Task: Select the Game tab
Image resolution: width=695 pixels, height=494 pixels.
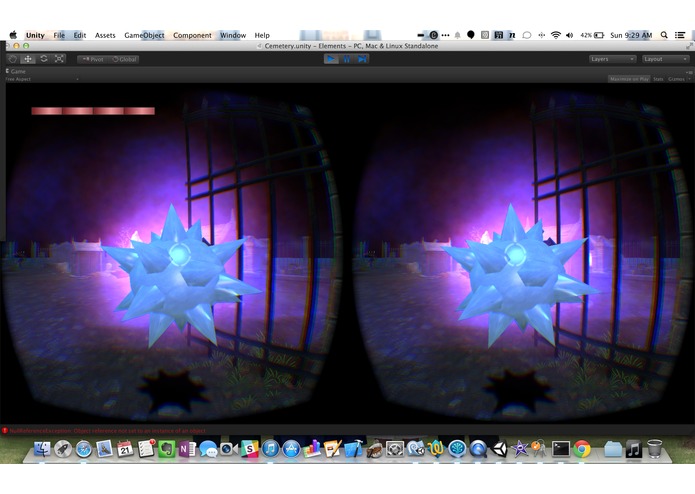Action: 16,71
